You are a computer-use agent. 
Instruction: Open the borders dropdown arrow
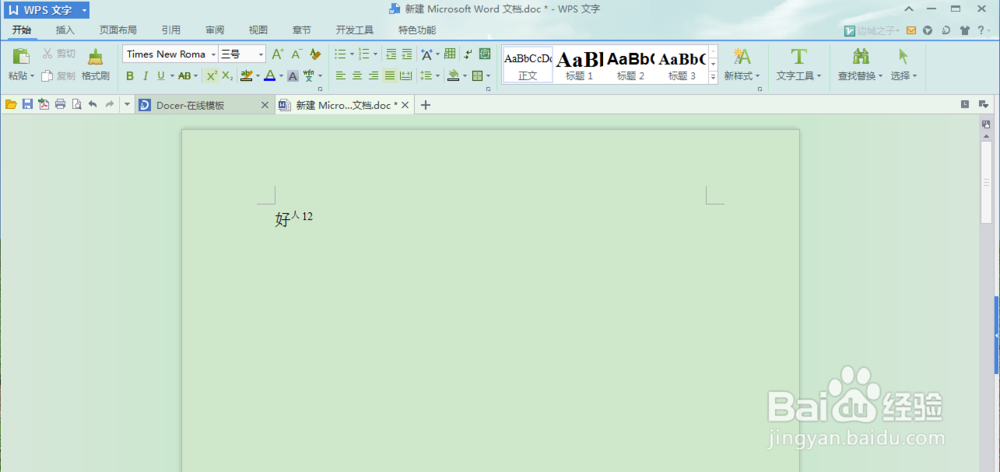coord(489,76)
